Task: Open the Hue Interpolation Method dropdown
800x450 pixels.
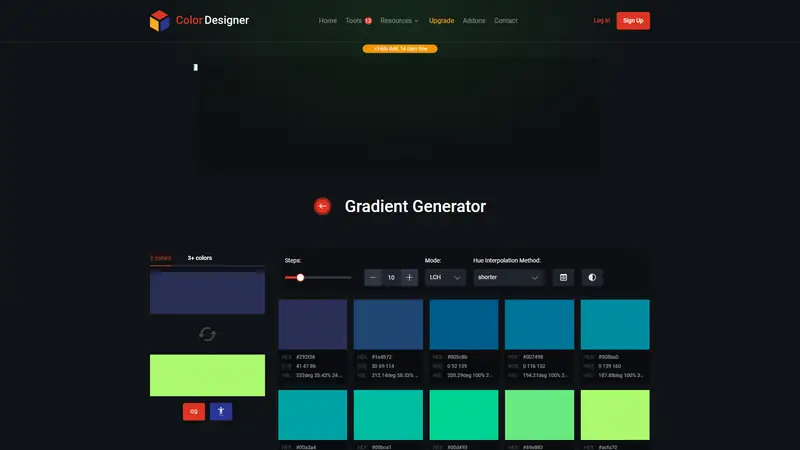Action: click(x=508, y=278)
